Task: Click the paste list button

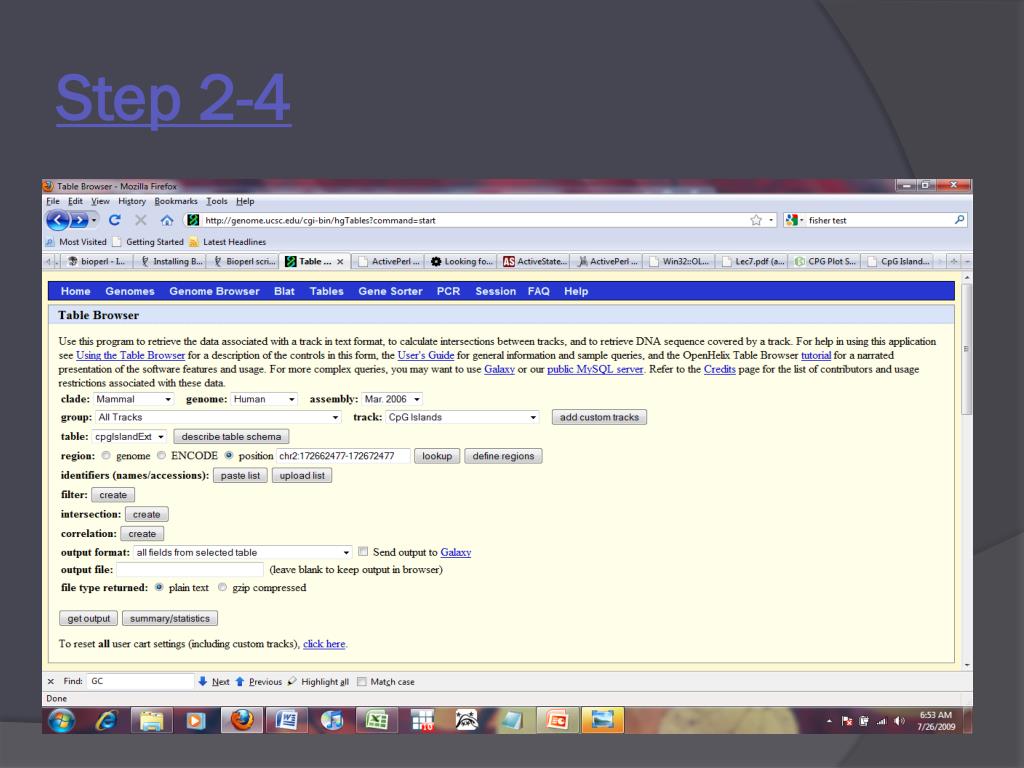Action: point(240,475)
